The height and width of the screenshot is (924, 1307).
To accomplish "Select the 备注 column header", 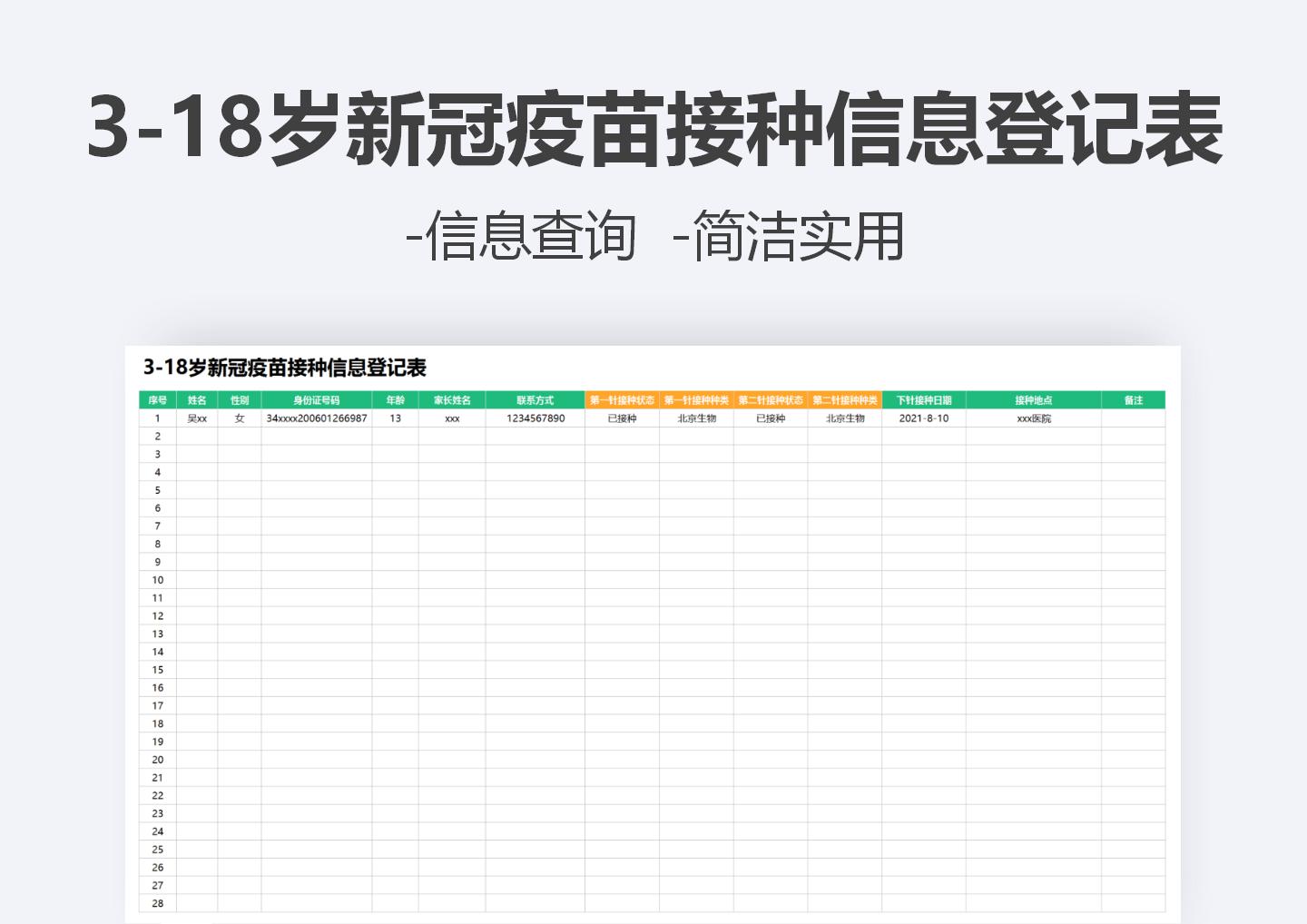I will coord(1134,399).
